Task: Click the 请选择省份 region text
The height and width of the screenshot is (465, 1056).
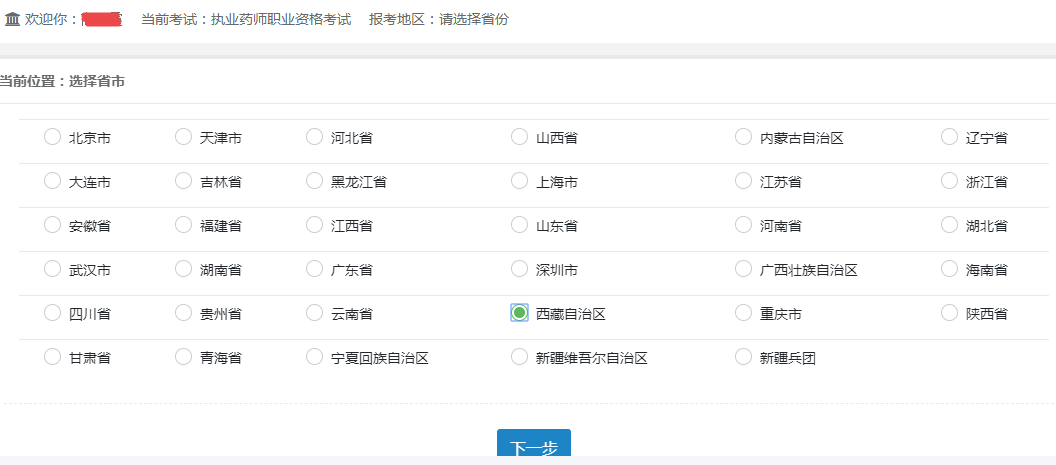Action: (x=474, y=19)
